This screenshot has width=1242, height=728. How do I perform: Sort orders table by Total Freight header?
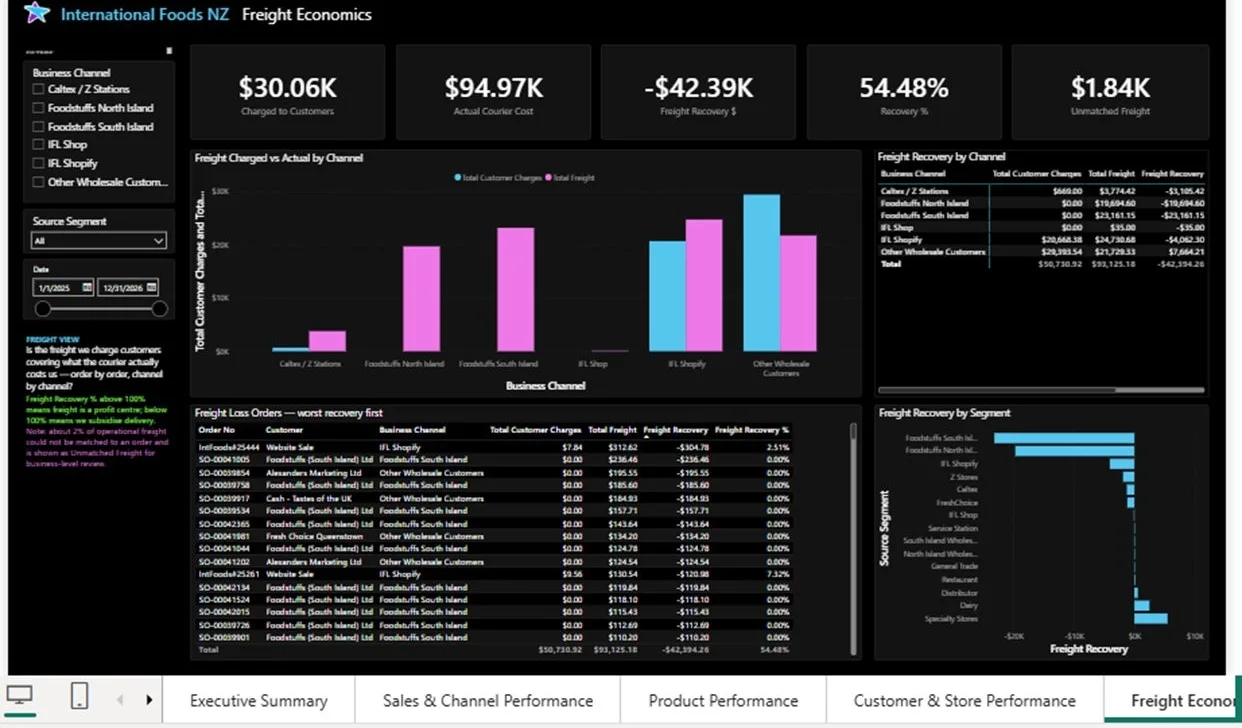pos(612,430)
